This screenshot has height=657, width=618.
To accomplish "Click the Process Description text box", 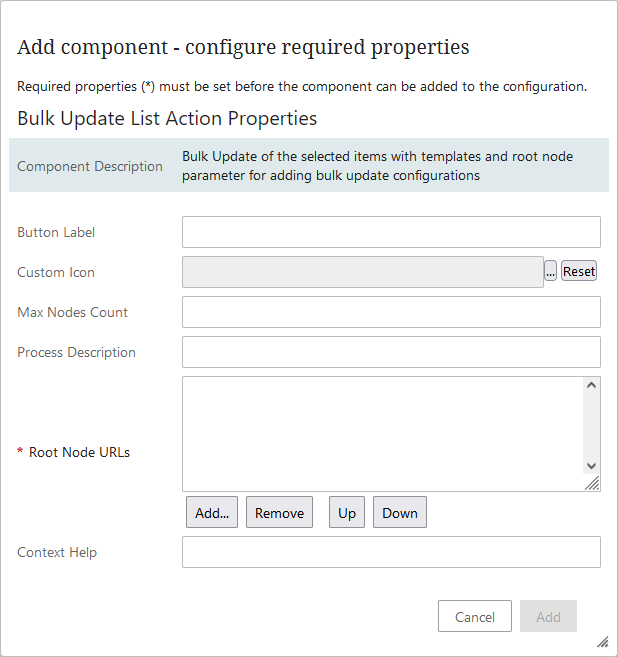I will tap(391, 352).
